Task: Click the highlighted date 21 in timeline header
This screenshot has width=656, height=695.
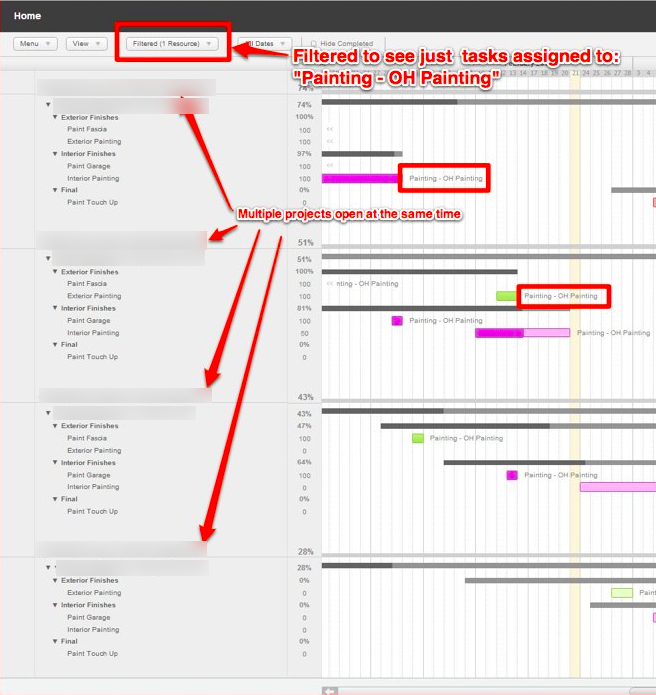Action: click(x=575, y=73)
